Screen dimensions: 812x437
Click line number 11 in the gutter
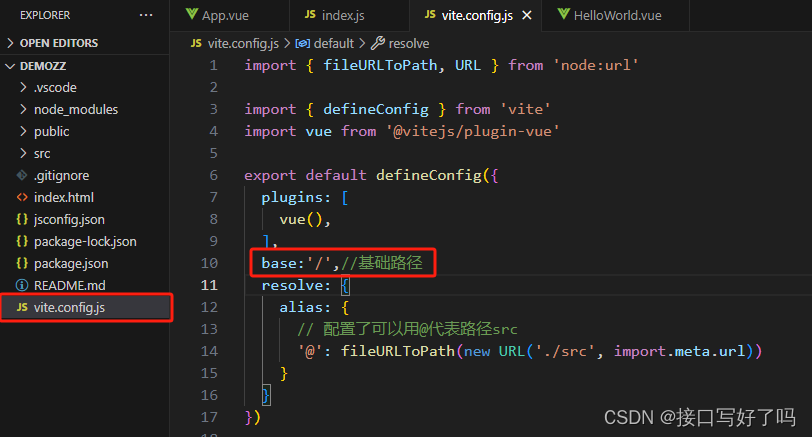click(x=209, y=285)
